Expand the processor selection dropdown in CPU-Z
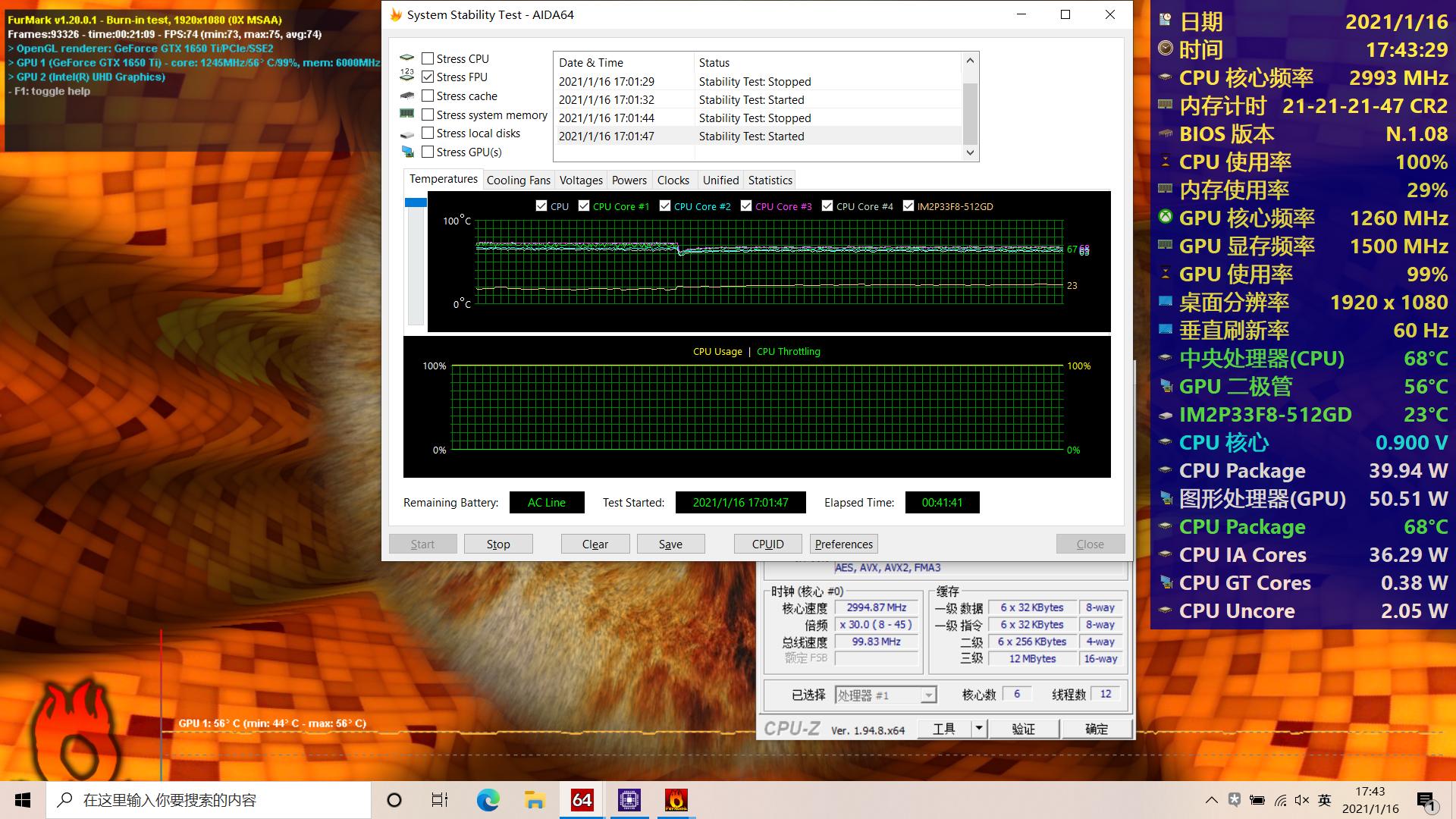Viewport: 1456px width, 819px height. (928, 695)
